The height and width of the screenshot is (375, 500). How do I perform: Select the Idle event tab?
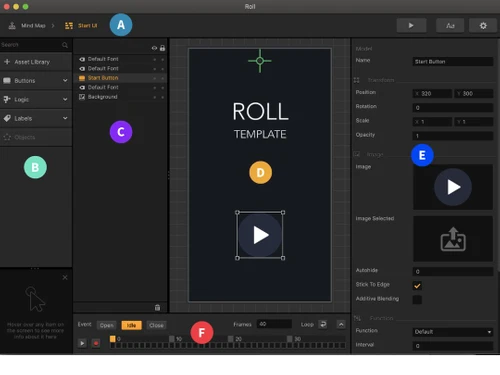coord(131,325)
